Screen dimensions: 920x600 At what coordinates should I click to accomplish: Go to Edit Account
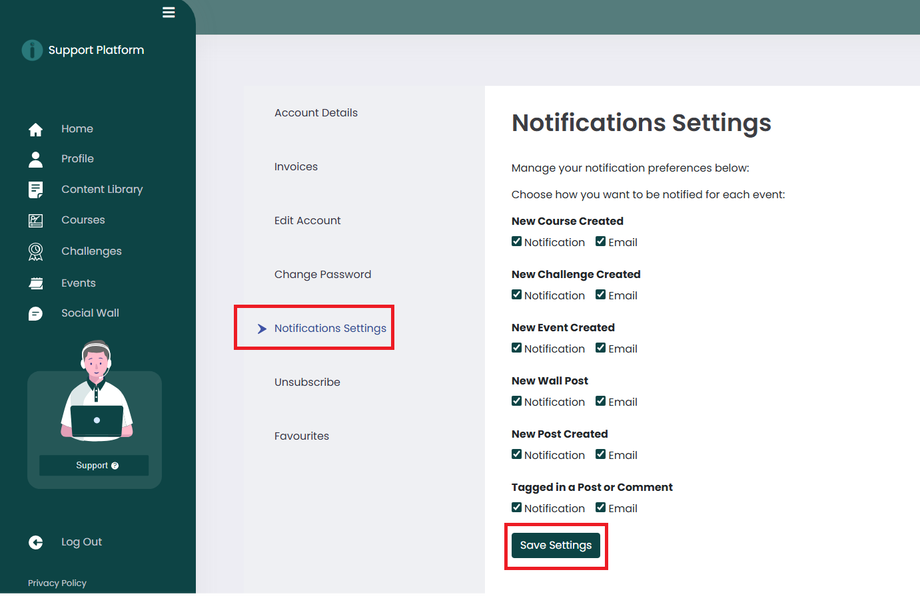pos(307,221)
